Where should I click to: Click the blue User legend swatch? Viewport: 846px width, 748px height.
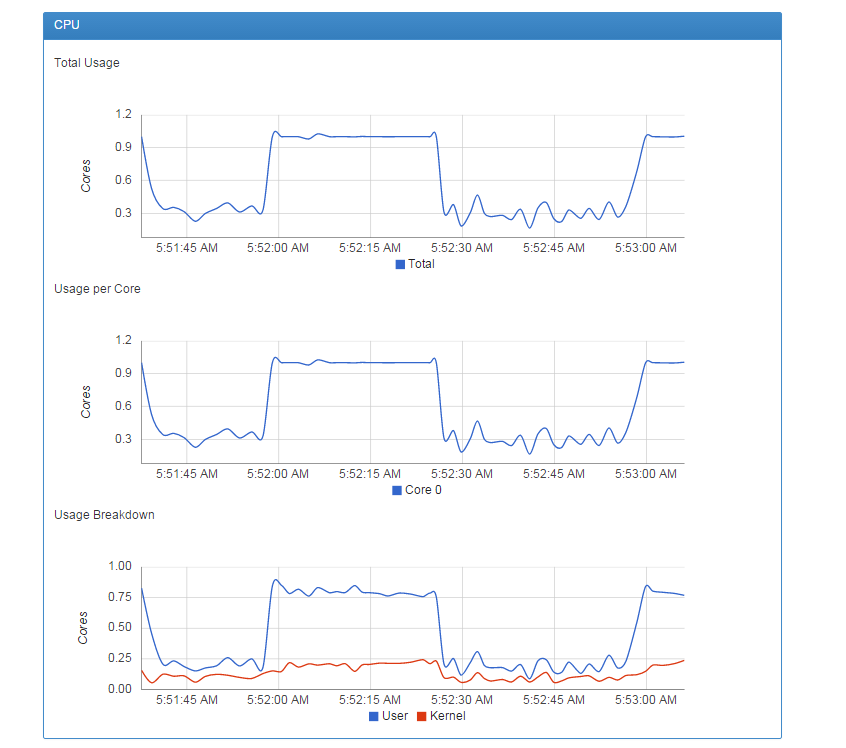[x=373, y=717]
